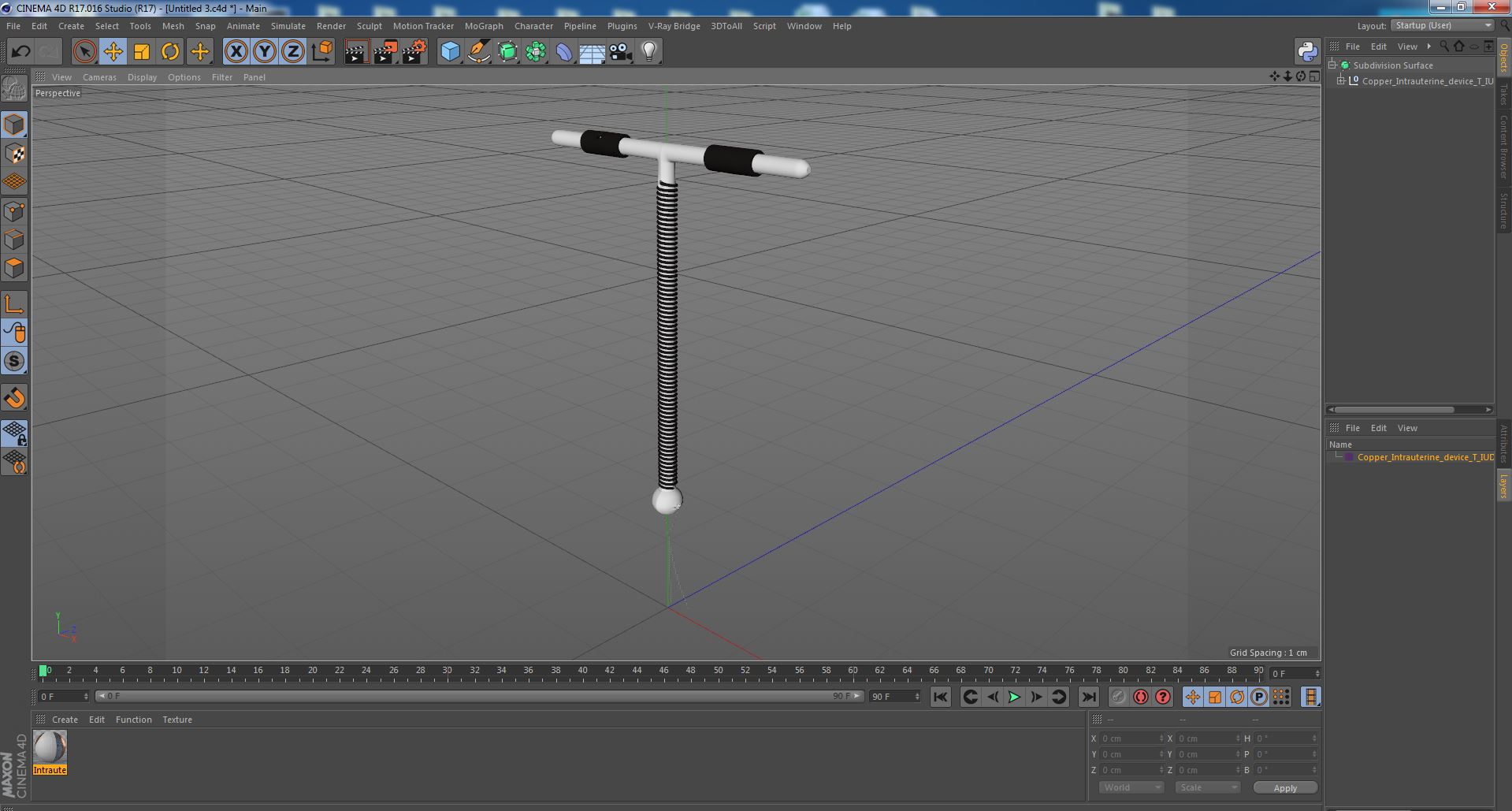Go to start of animation
Image resolution: width=1512 pixels, height=811 pixels.
pyautogui.click(x=940, y=697)
